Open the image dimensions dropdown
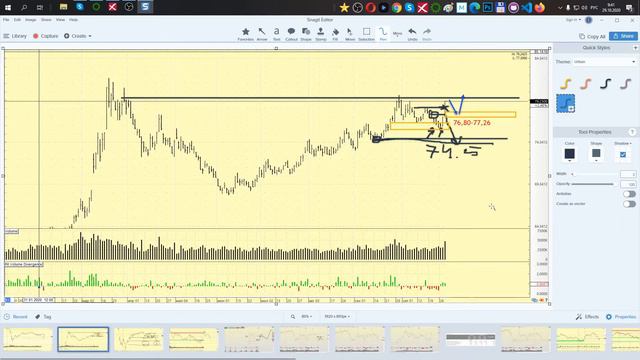The width and height of the screenshot is (640, 360). click(x=337, y=316)
